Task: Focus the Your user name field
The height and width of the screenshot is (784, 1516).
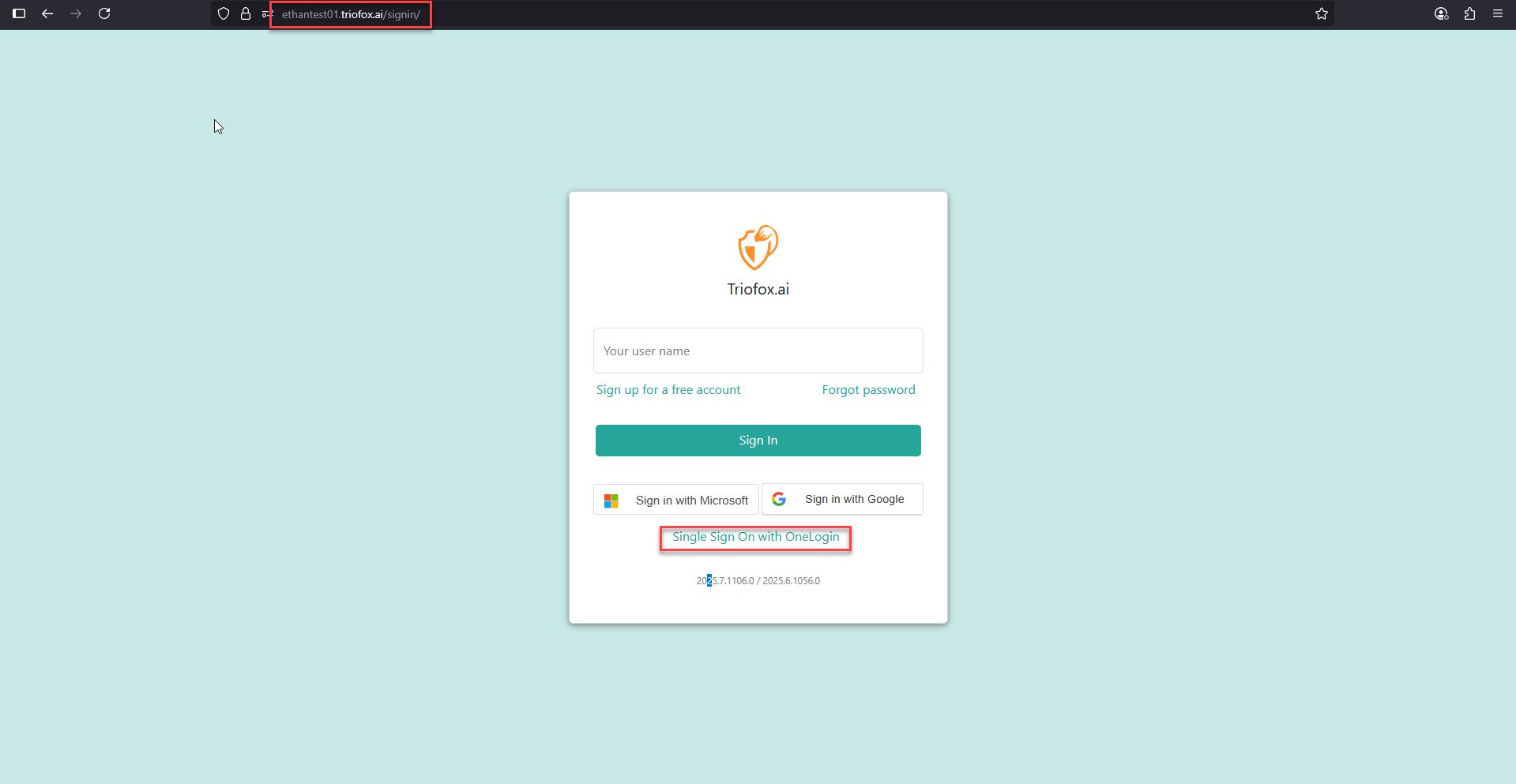Action: tap(758, 351)
